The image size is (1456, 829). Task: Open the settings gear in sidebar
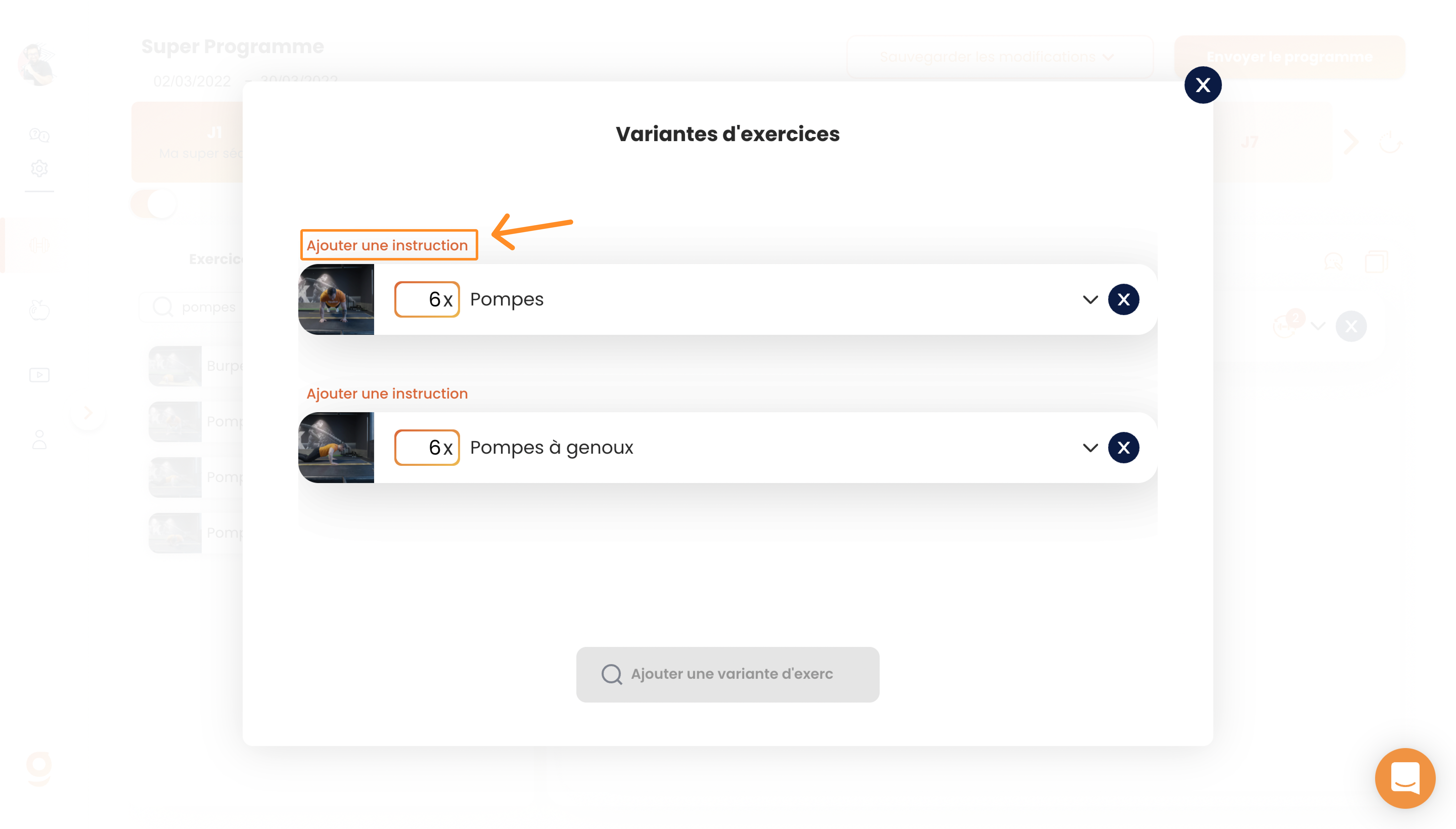pos(39,168)
